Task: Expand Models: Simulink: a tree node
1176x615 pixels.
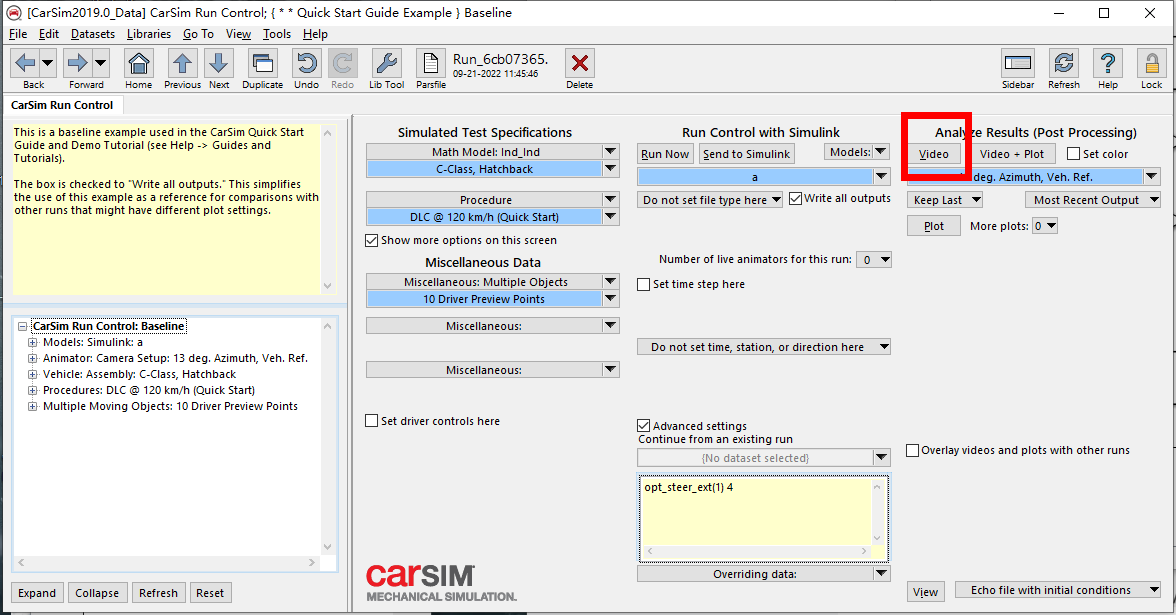Action: 32,342
